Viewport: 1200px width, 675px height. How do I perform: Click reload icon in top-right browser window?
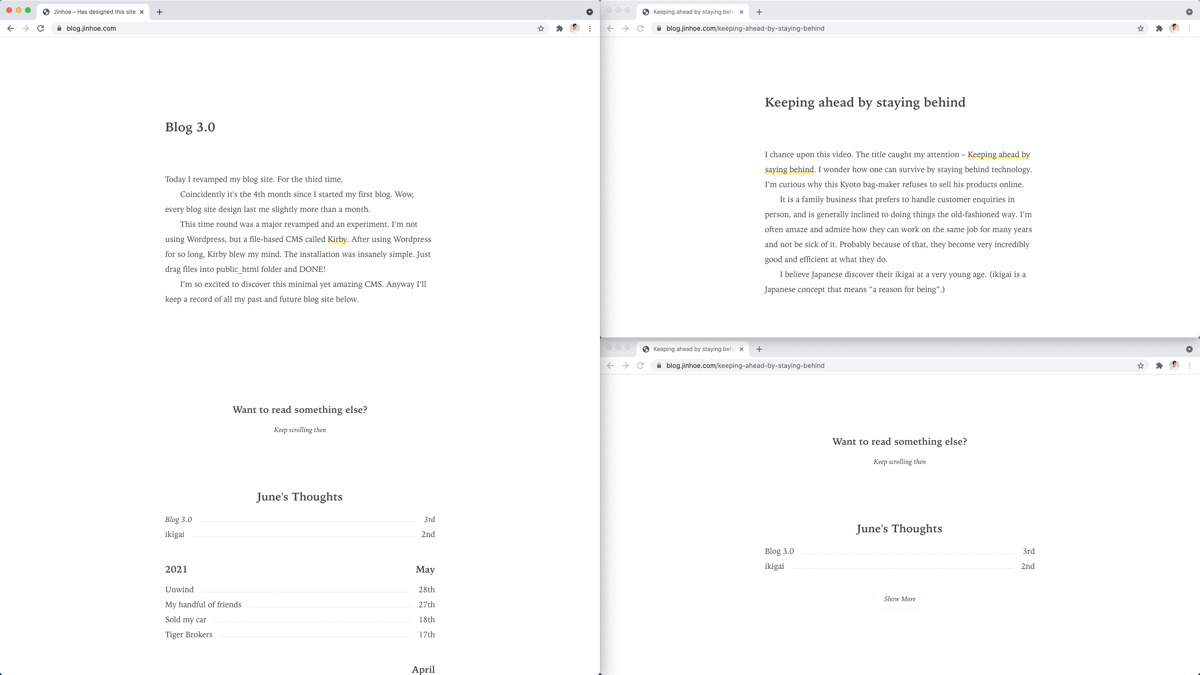click(x=641, y=28)
